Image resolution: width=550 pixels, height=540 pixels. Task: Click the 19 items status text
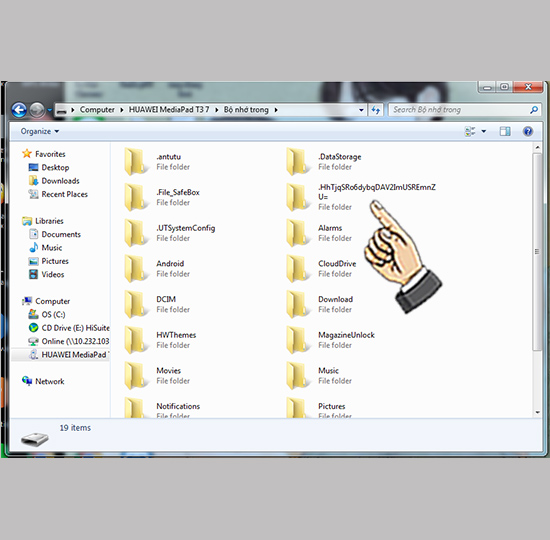[75, 428]
